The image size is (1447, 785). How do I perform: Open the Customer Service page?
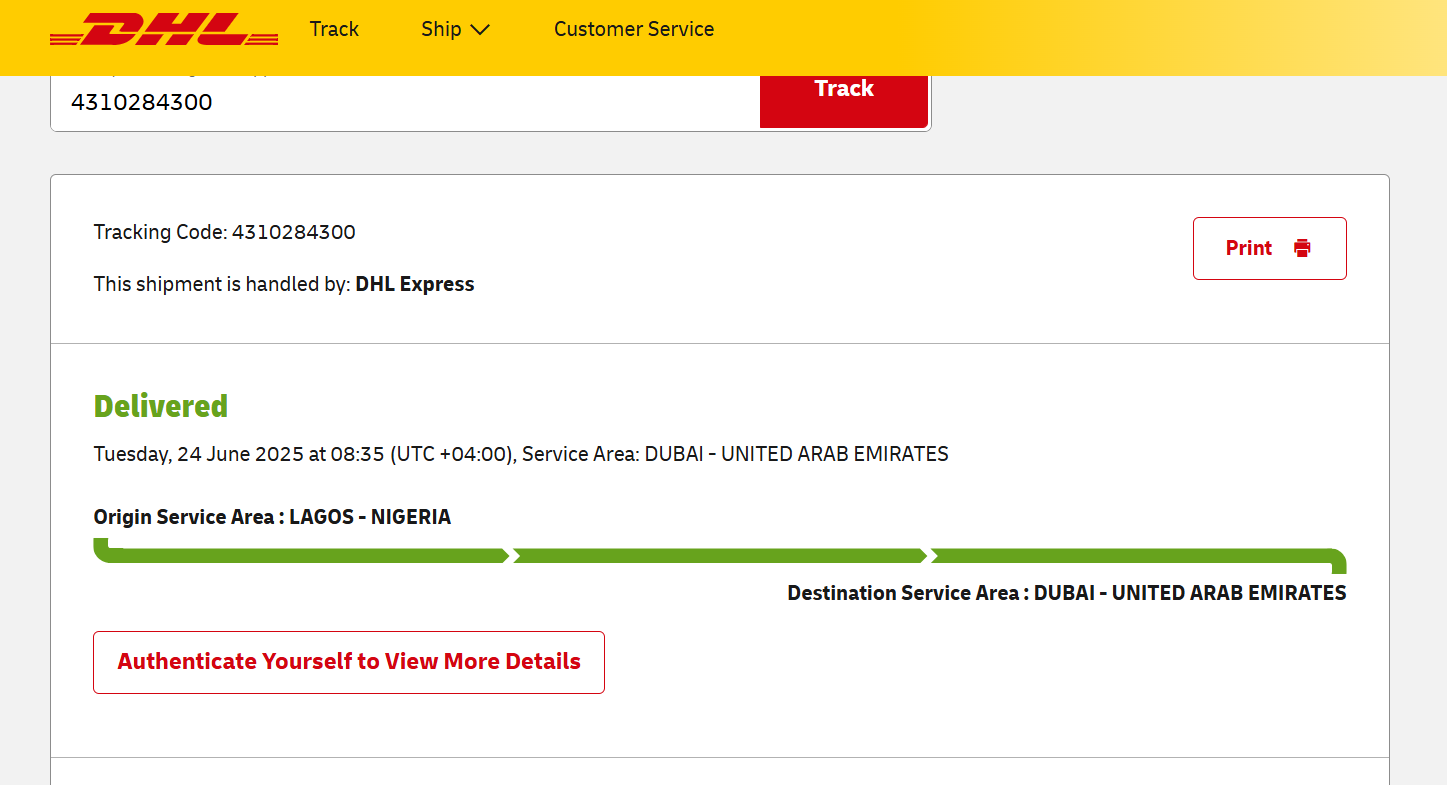click(x=634, y=29)
